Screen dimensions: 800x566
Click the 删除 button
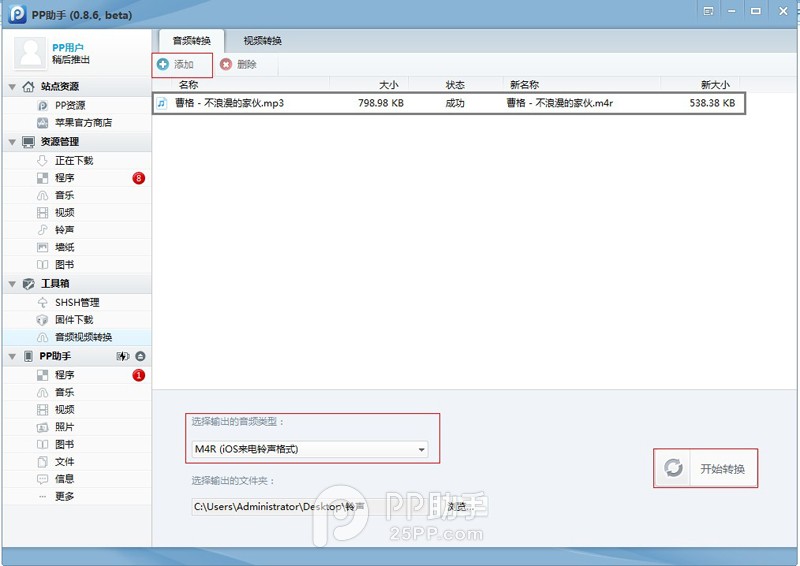239,65
